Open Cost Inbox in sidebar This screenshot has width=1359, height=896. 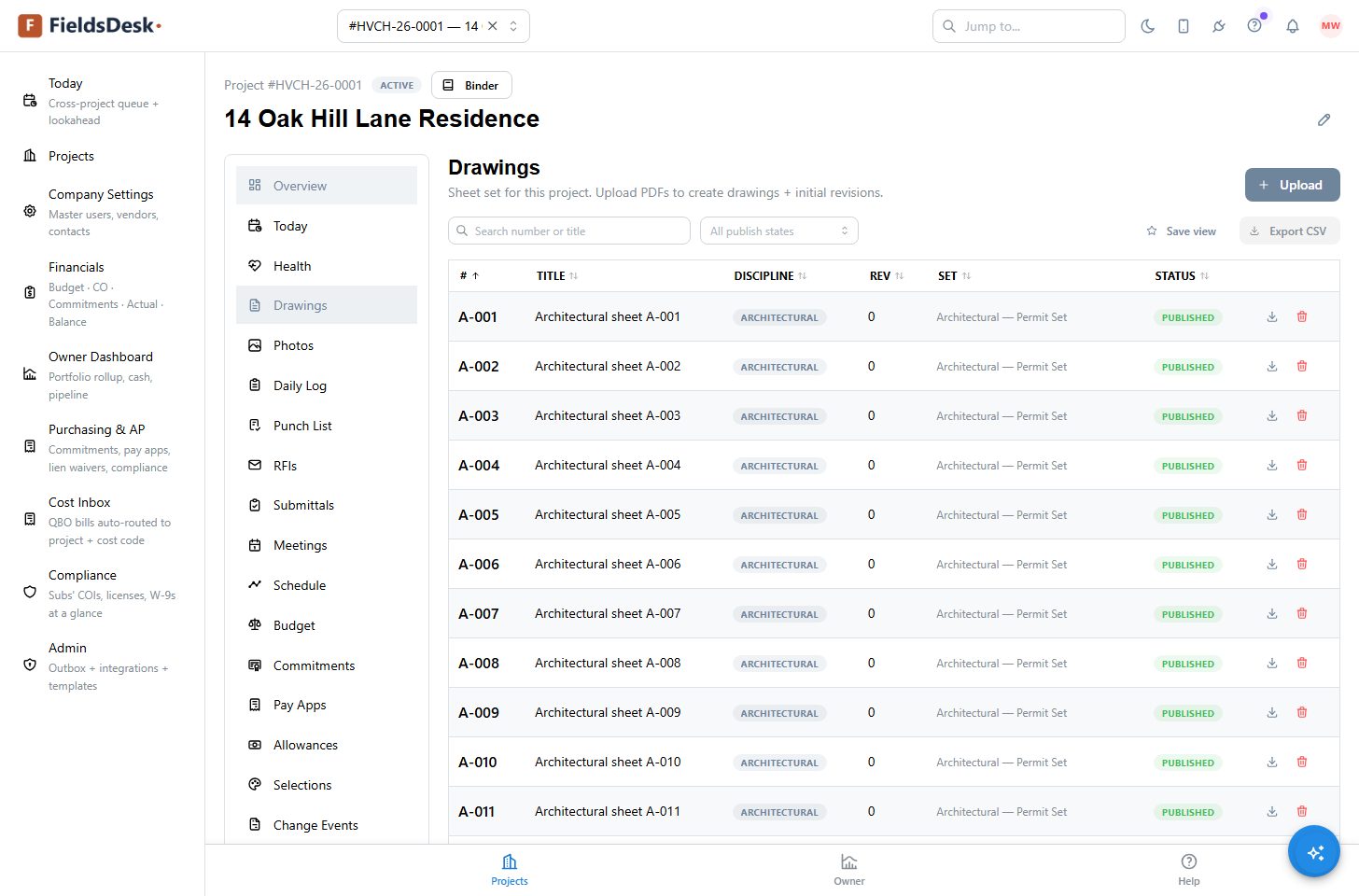click(x=101, y=520)
